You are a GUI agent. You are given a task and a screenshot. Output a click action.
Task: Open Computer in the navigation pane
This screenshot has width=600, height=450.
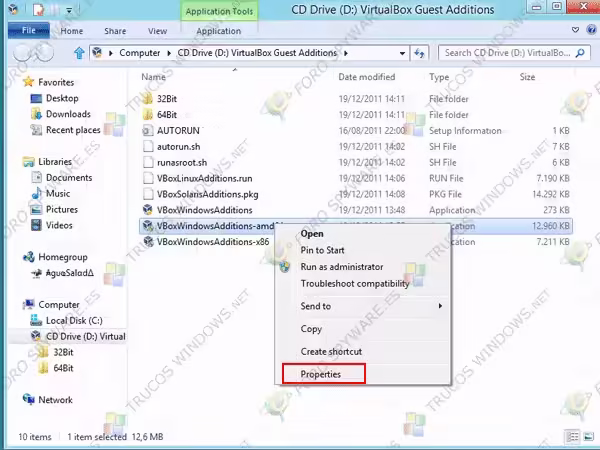[x=59, y=305]
